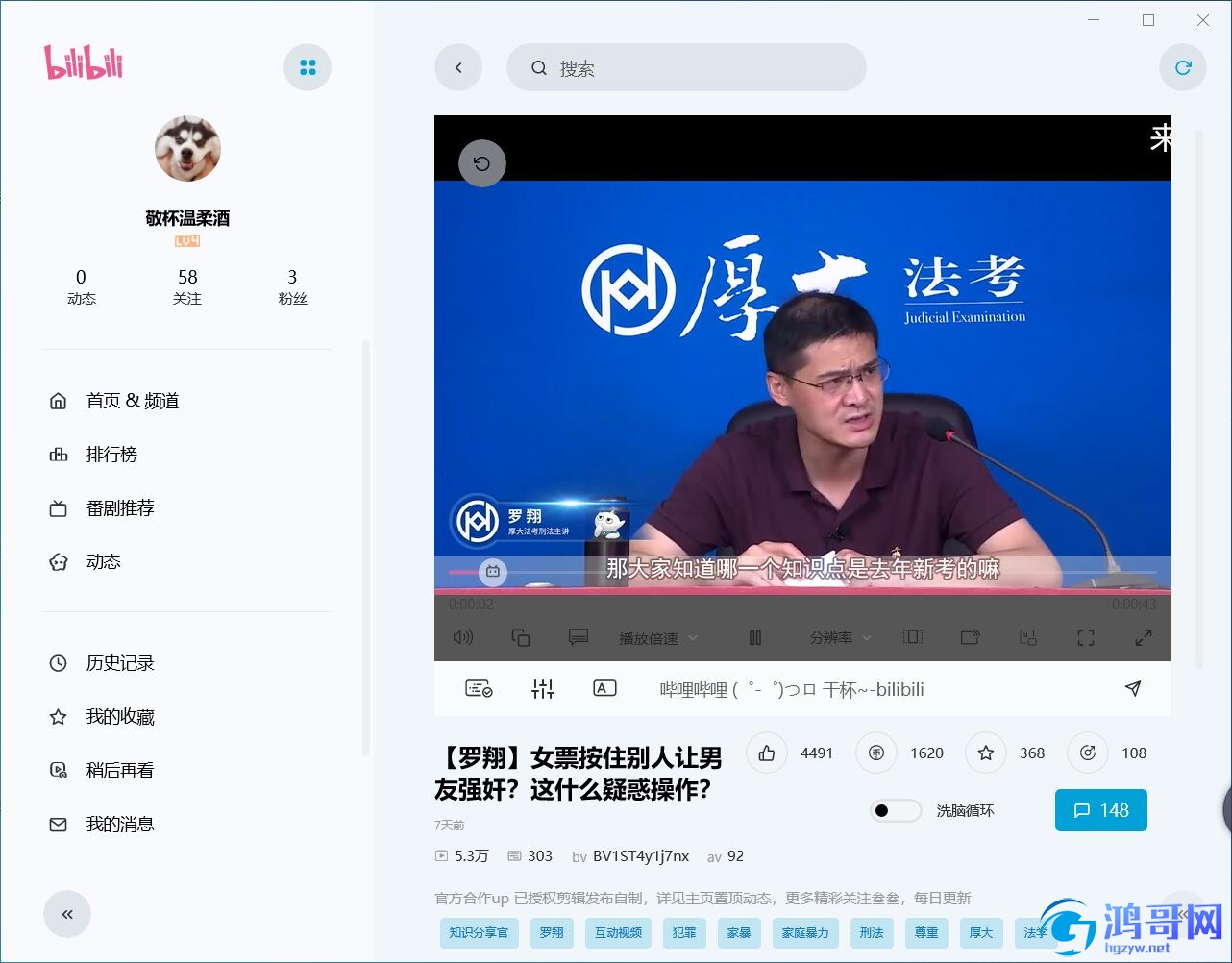The image size is (1232, 963).
Task: Click the 互动视频 tag
Action: click(x=618, y=932)
